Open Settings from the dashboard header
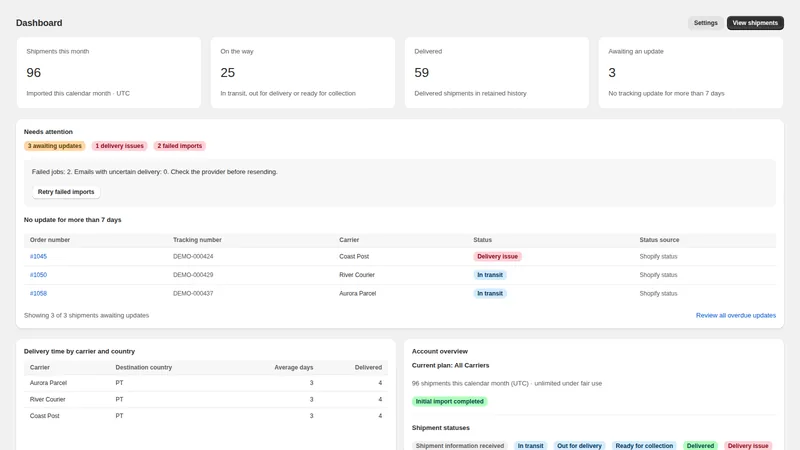This screenshot has width=800, height=450. point(705,23)
